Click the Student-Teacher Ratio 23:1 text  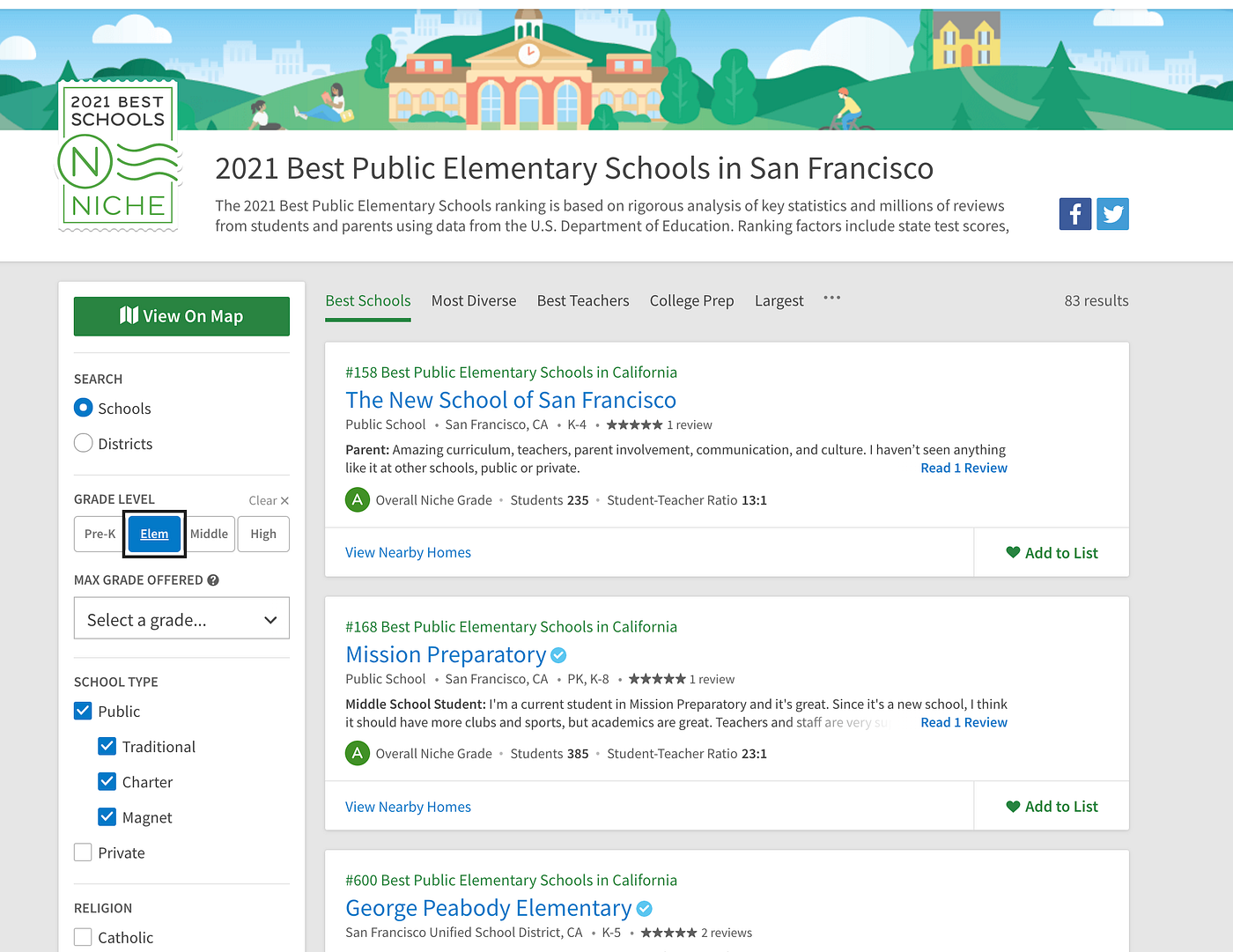(687, 754)
